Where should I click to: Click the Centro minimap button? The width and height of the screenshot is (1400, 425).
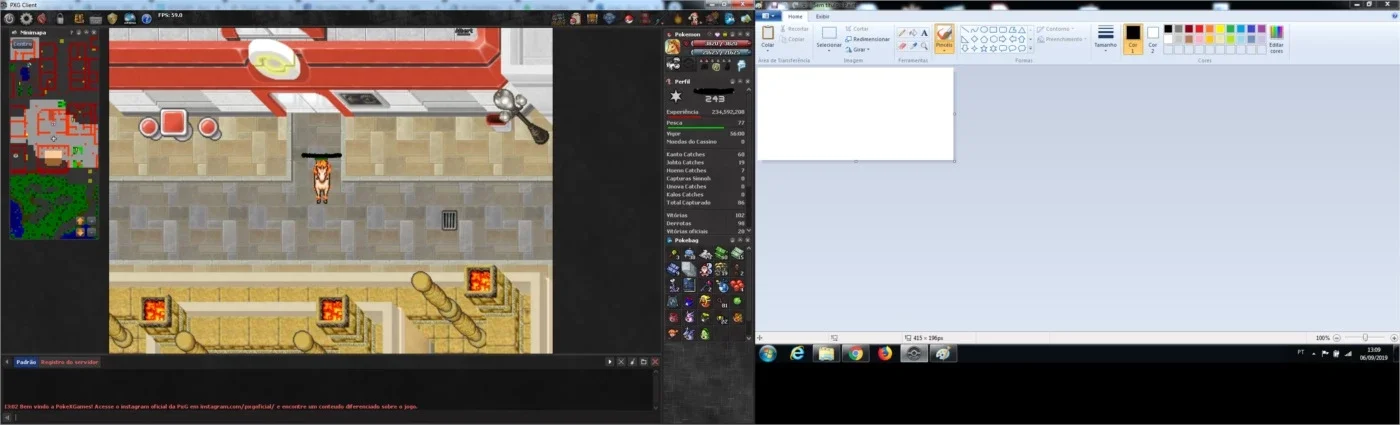(x=23, y=45)
